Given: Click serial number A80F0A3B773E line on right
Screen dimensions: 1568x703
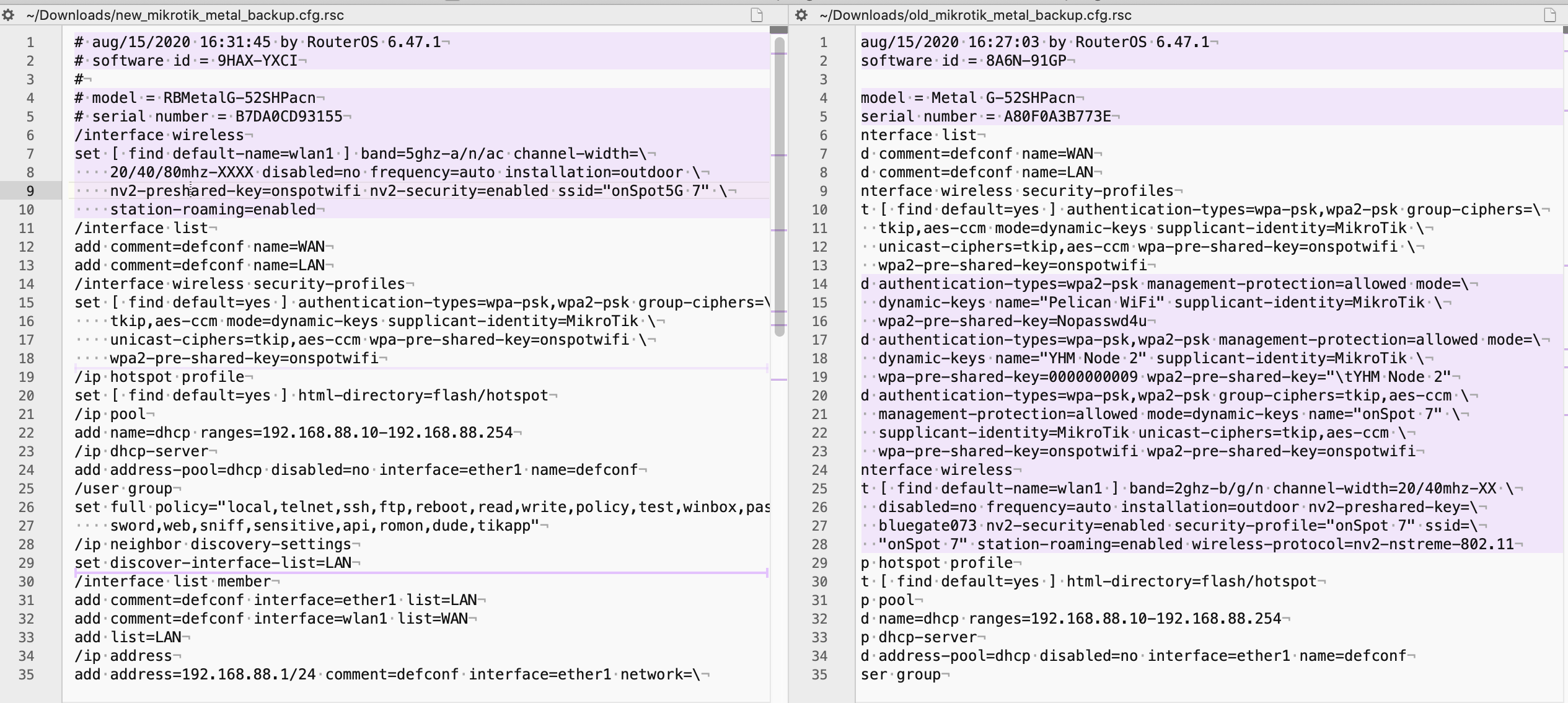Looking at the screenshot, I should [x=985, y=117].
